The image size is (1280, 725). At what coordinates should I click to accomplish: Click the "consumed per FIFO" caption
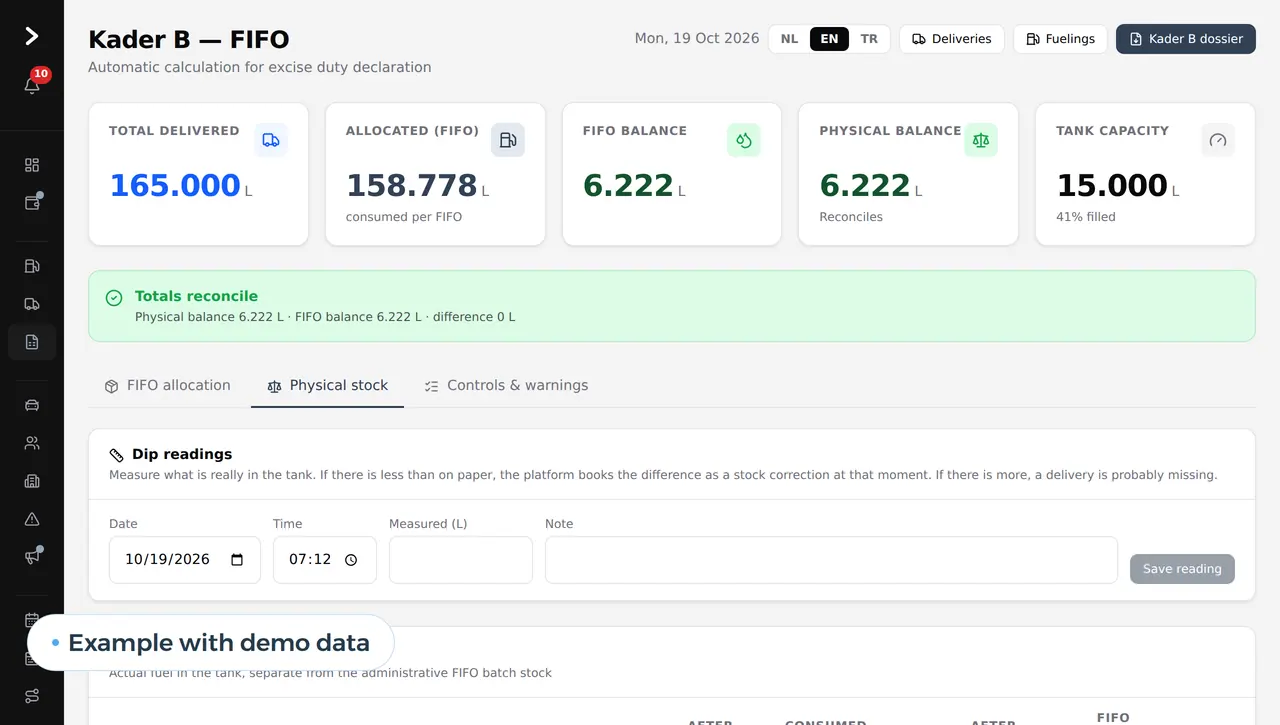point(404,217)
